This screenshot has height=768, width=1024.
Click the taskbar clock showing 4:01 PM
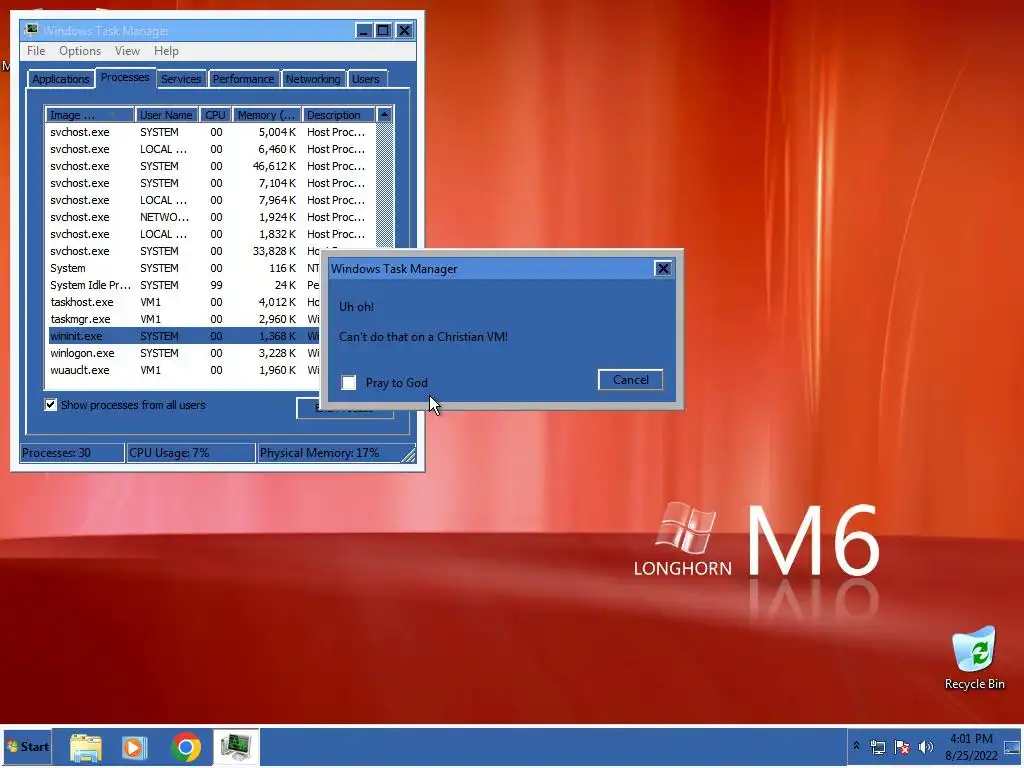[x=971, y=747]
